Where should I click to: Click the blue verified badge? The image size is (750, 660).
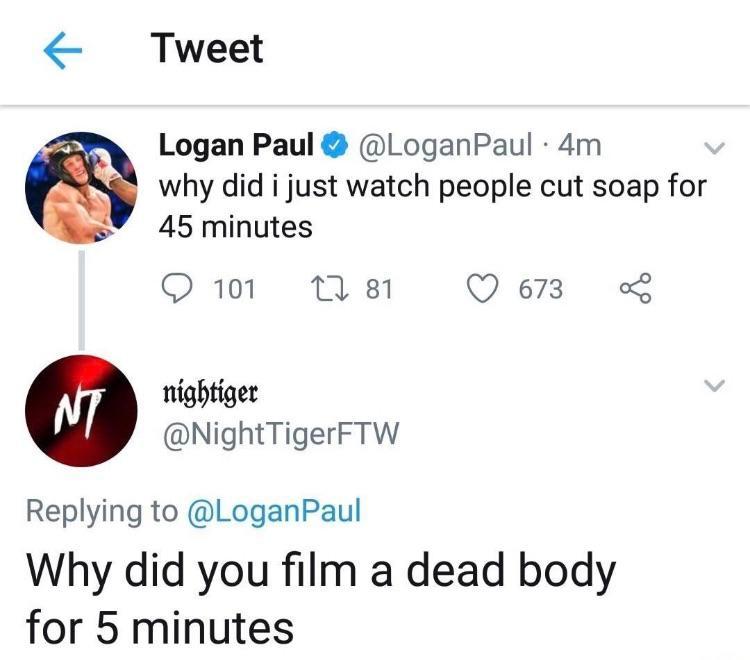(x=334, y=146)
